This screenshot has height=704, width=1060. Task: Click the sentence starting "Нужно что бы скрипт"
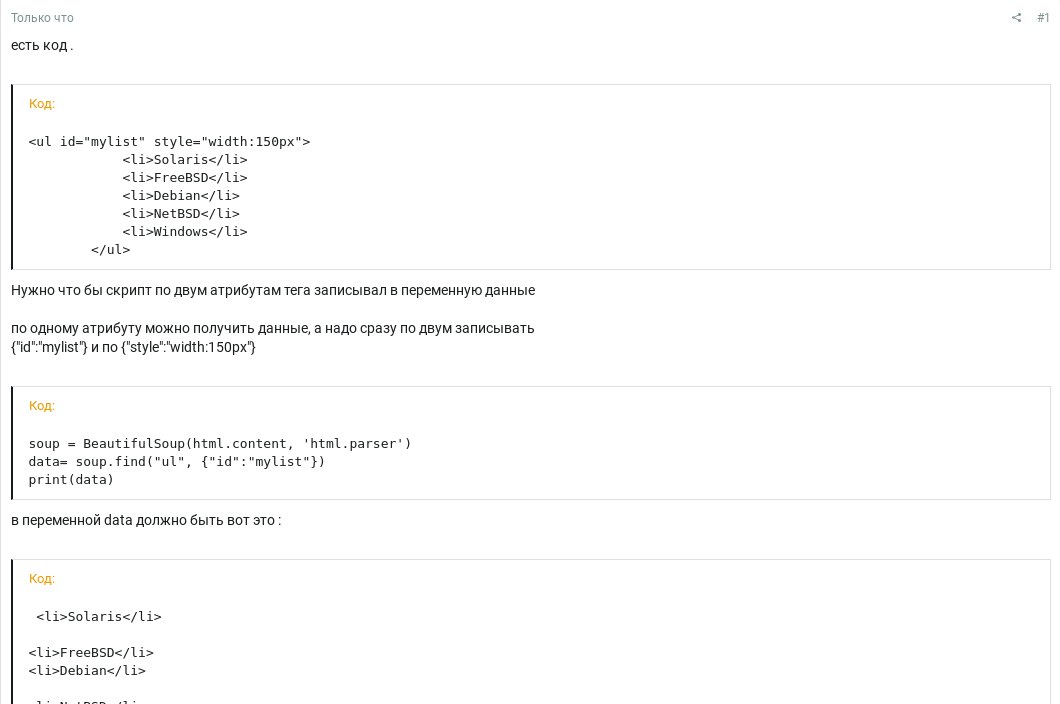coord(273,290)
